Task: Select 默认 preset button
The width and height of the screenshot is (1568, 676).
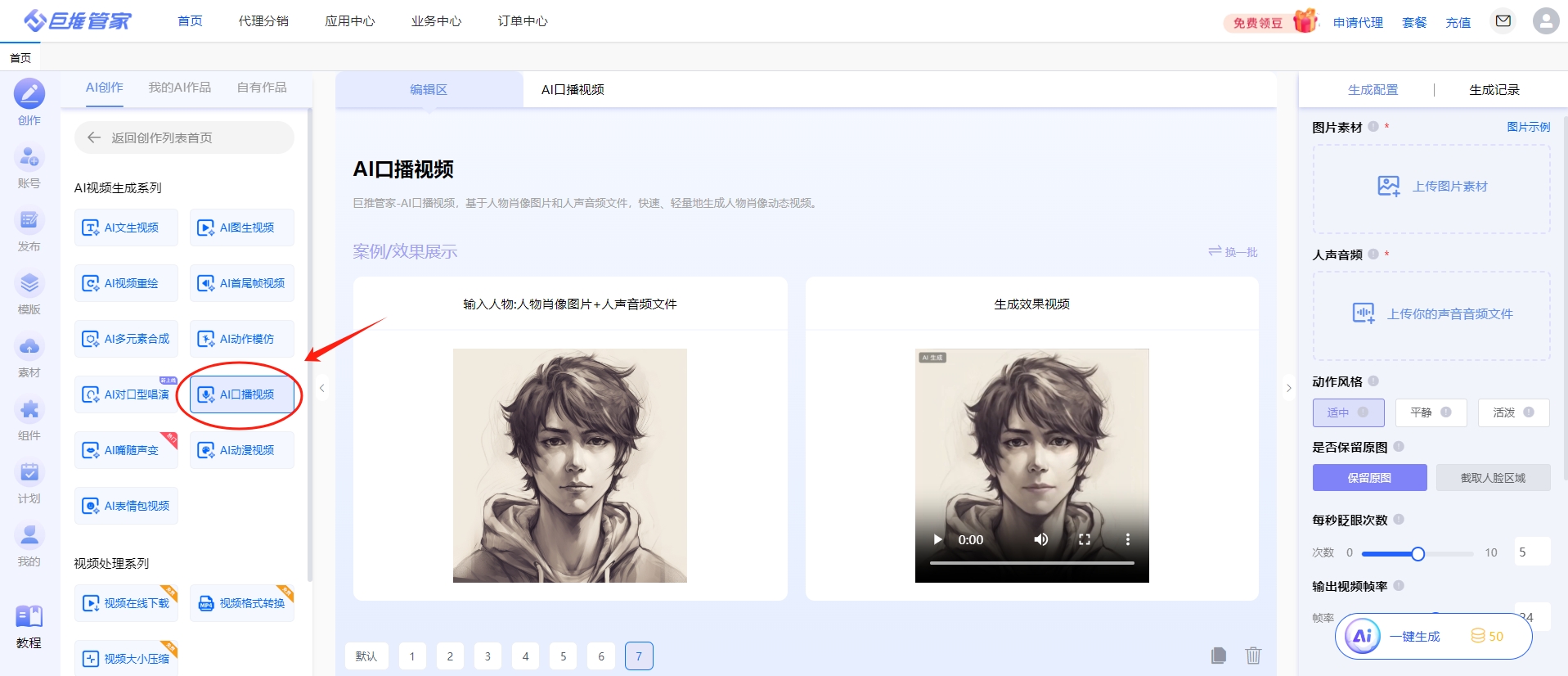Action: pos(366,656)
